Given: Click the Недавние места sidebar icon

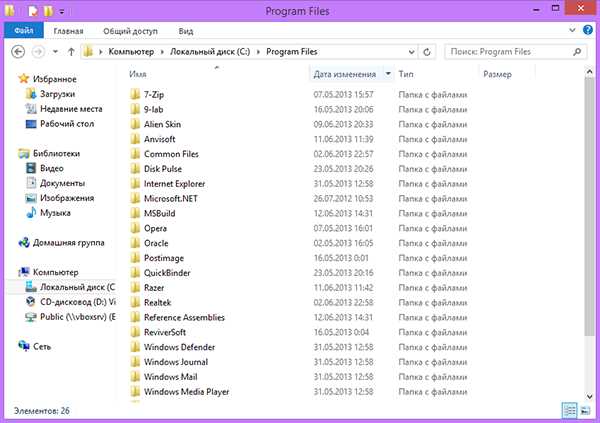Looking at the screenshot, I should (x=31, y=109).
